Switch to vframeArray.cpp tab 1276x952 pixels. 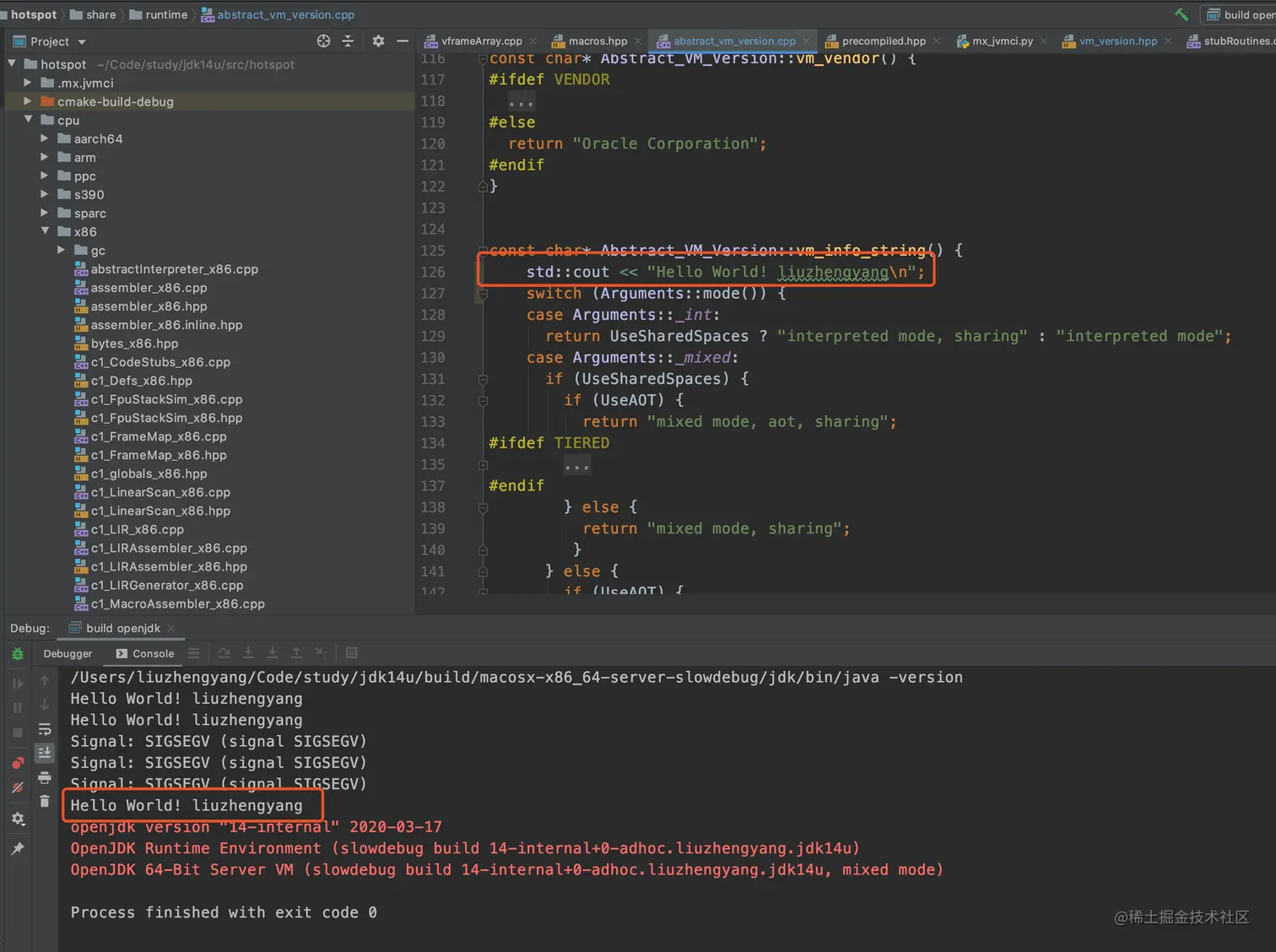click(x=481, y=41)
